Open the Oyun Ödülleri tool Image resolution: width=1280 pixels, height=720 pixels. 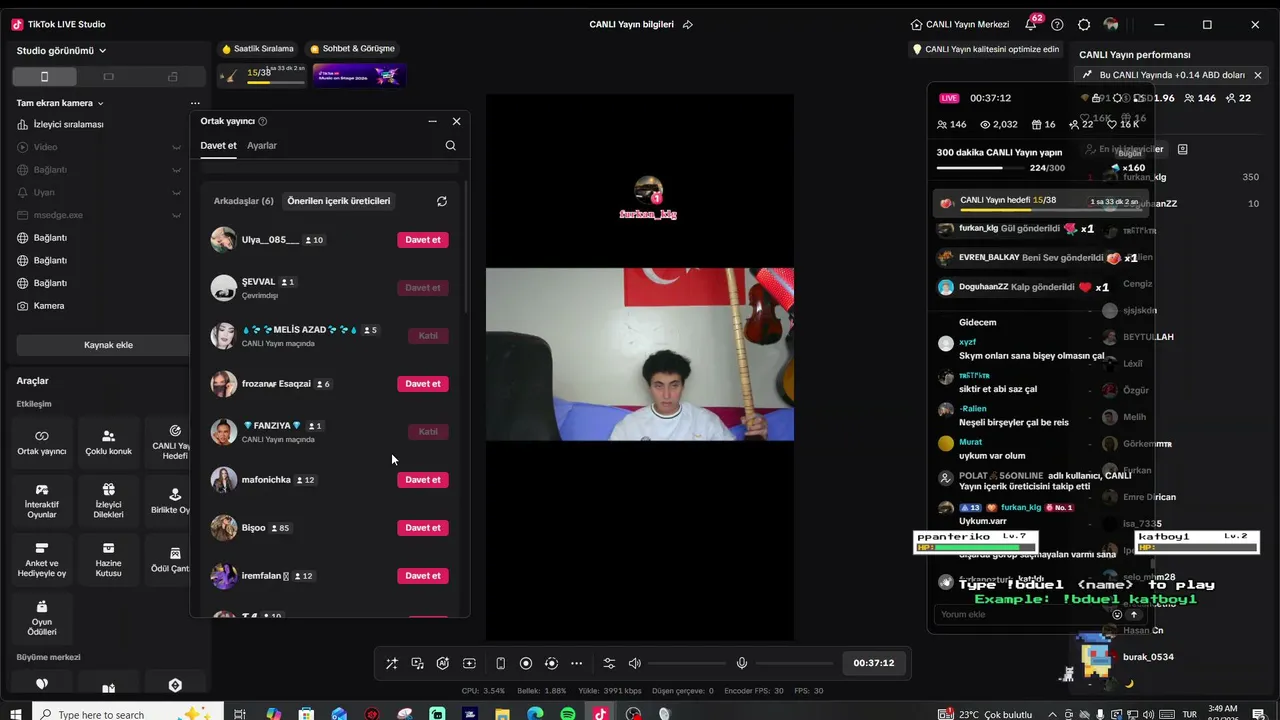42,618
